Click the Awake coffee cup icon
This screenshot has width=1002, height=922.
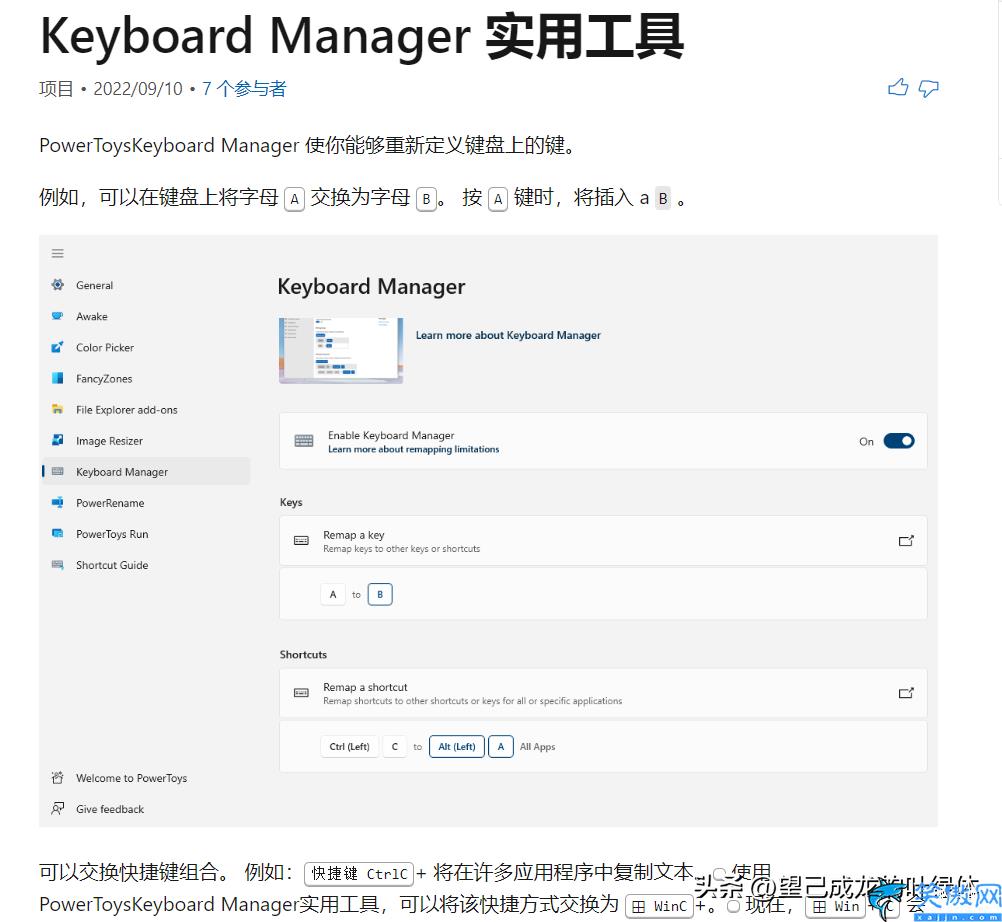point(58,316)
